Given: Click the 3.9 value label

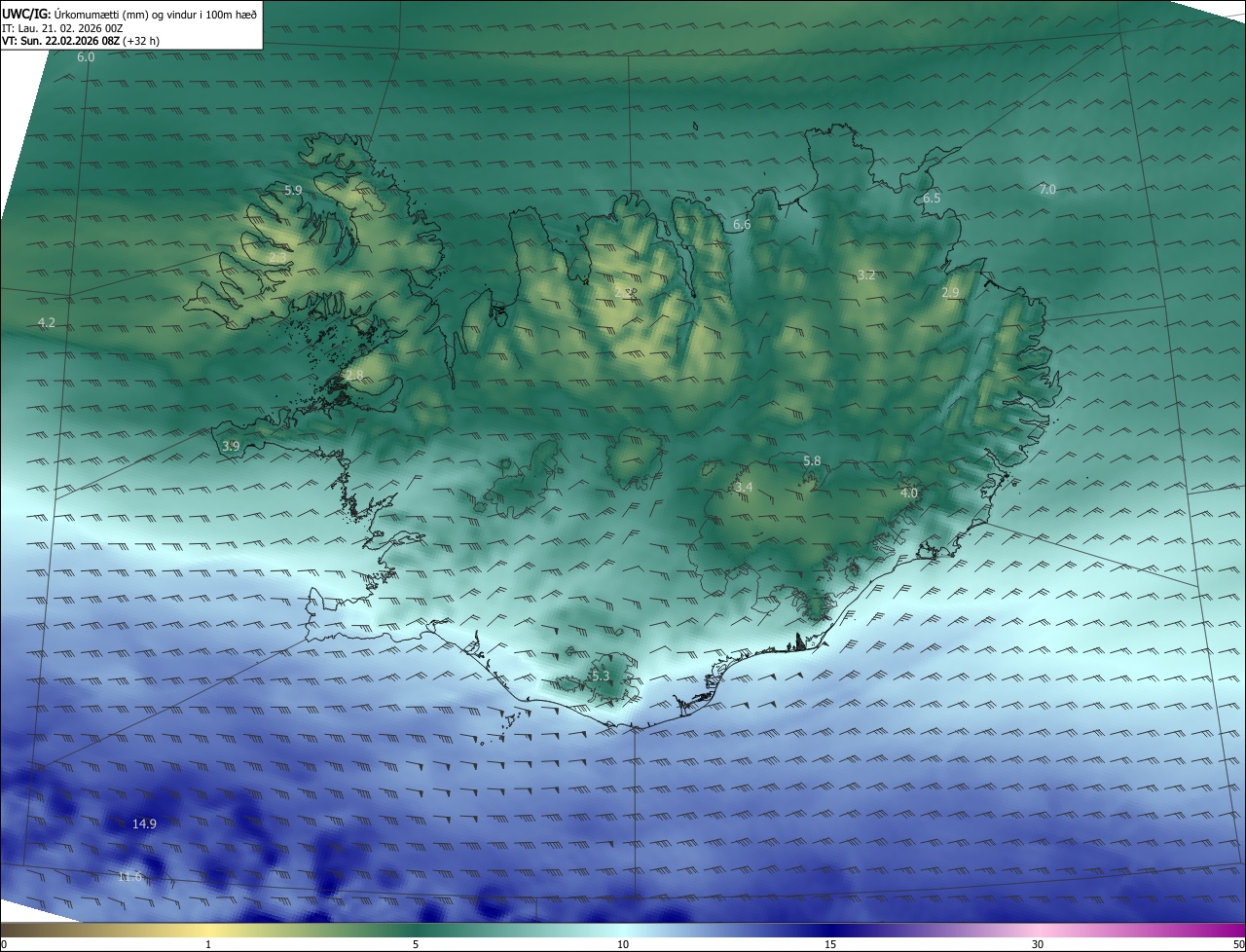Looking at the screenshot, I should (231, 446).
